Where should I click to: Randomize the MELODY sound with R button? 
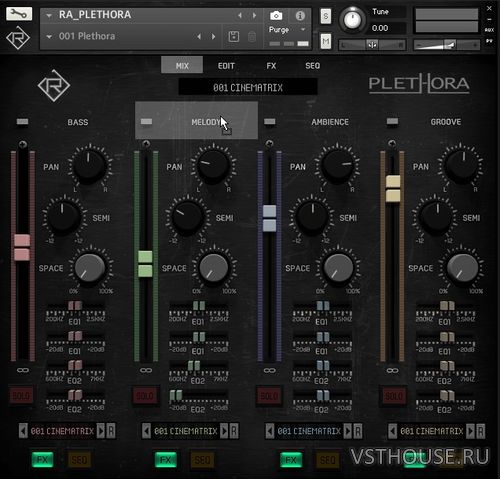pos(234,431)
